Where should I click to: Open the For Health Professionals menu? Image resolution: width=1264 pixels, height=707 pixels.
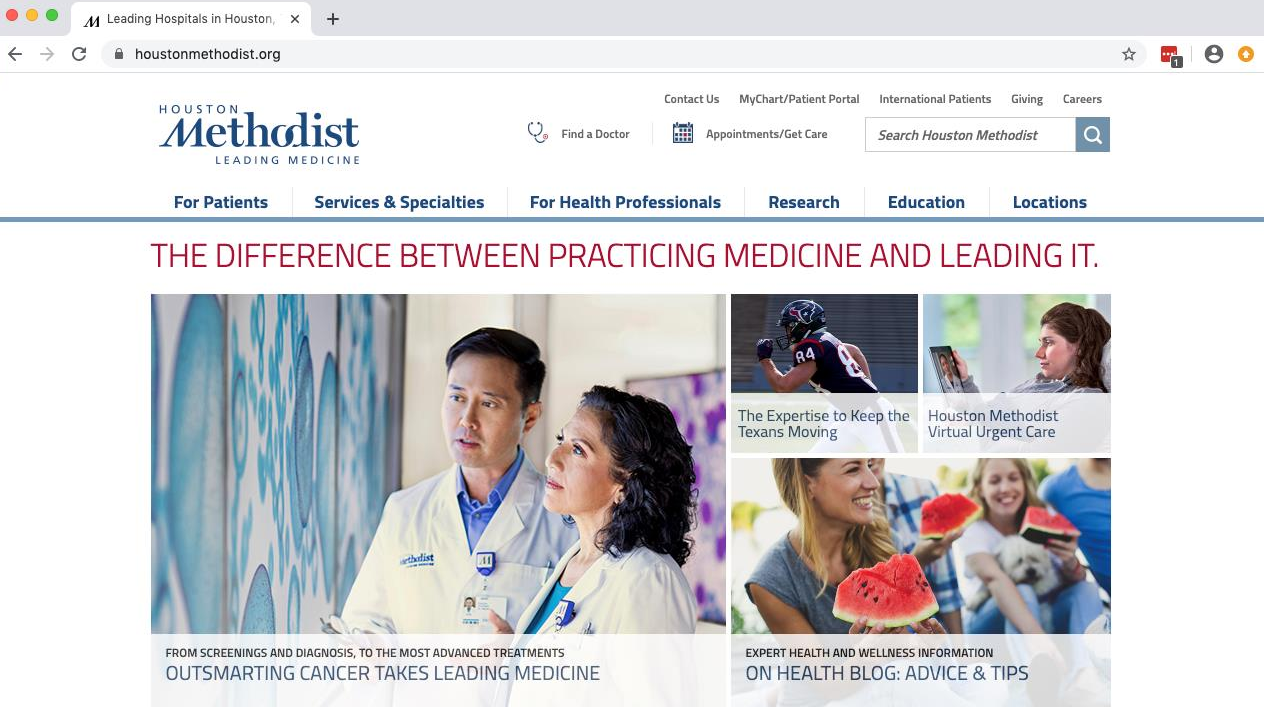[x=625, y=202]
